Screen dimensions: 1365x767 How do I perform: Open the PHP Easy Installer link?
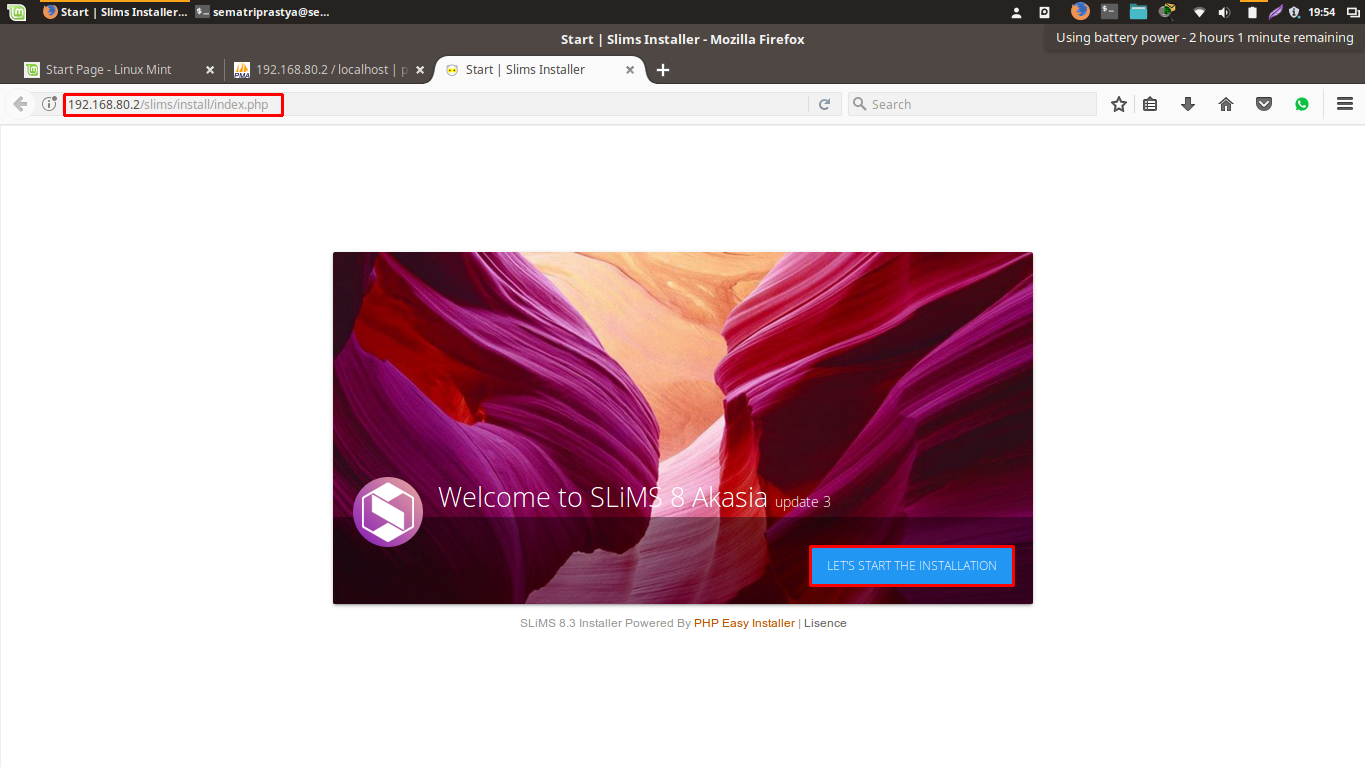tap(744, 623)
